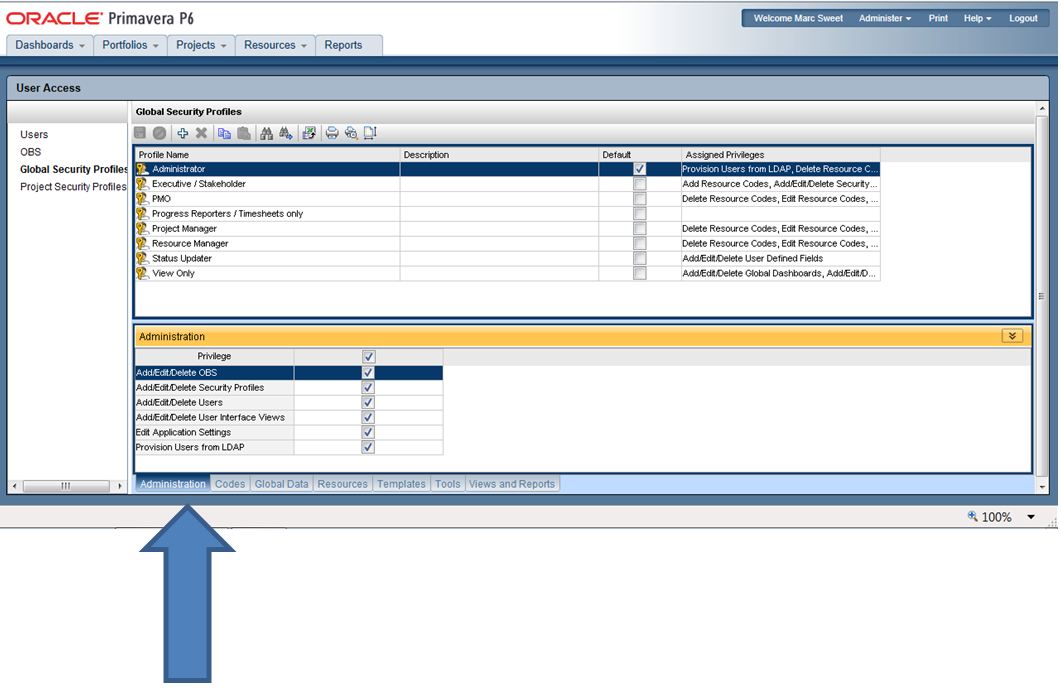1061x688 pixels.
Task: Toggle Default checkbox for Administrator
Action: tap(639, 169)
